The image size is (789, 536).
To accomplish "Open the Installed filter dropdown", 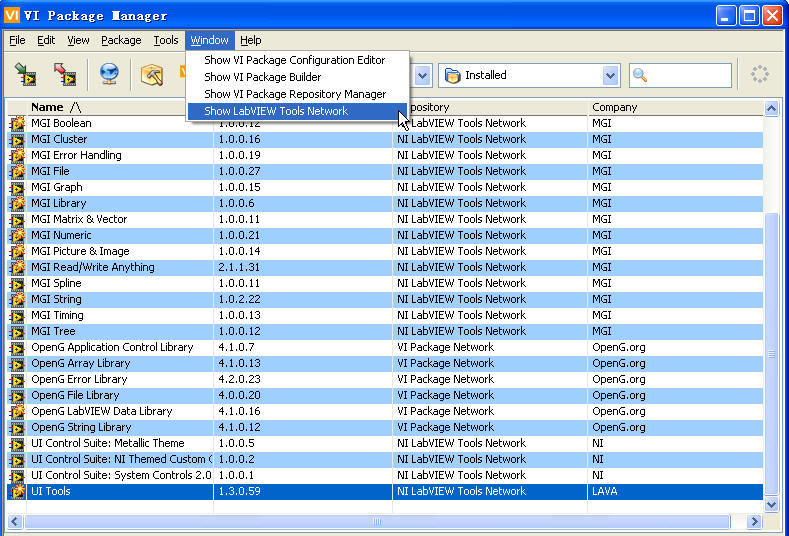I will click(x=610, y=75).
